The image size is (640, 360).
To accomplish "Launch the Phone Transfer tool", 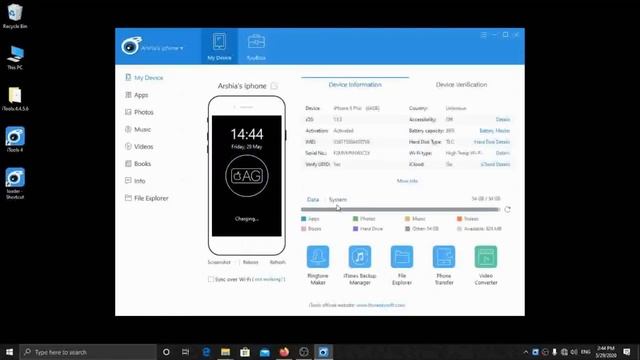I will click(x=444, y=265).
